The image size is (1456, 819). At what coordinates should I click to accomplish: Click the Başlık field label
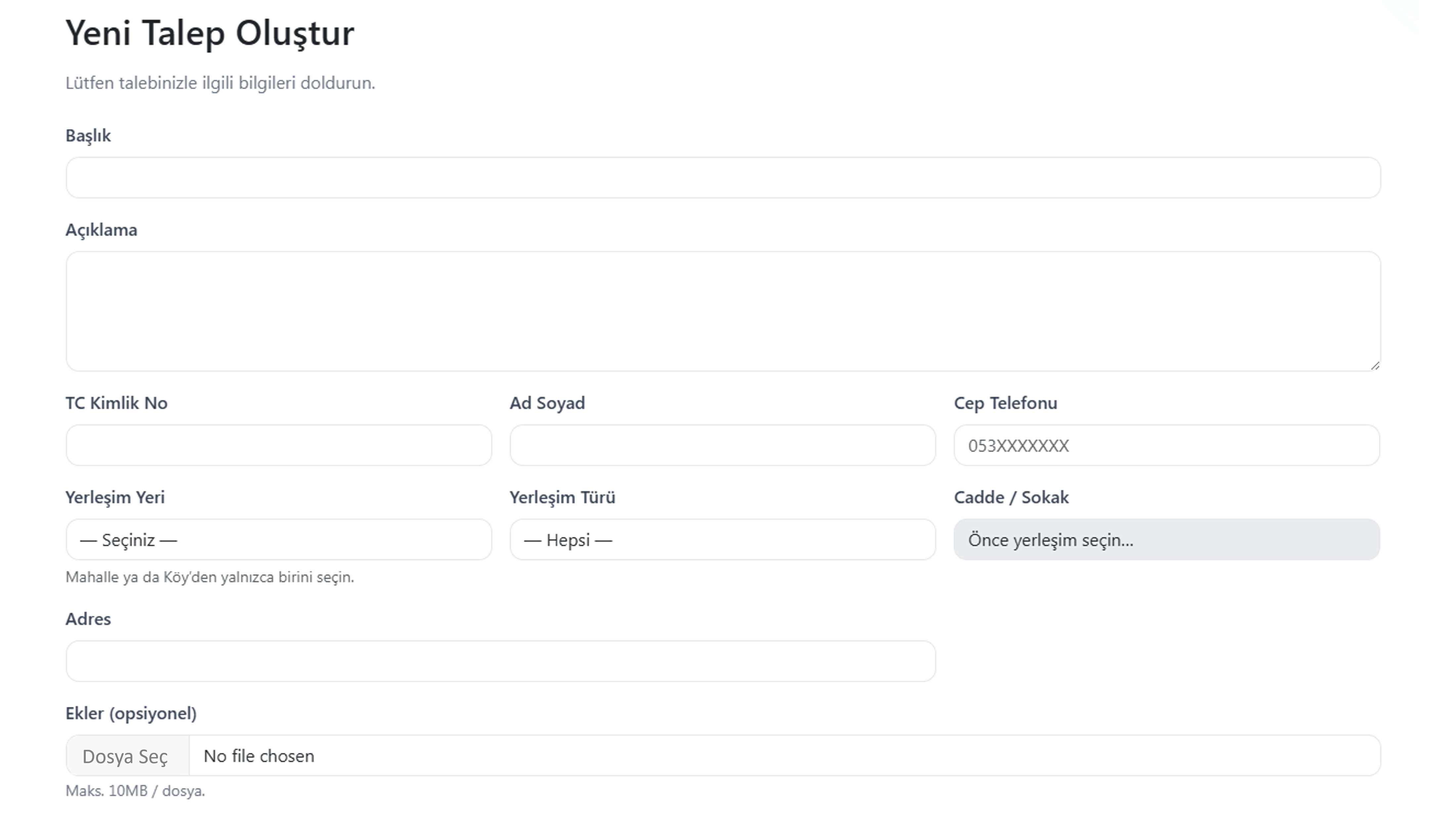[x=88, y=136]
